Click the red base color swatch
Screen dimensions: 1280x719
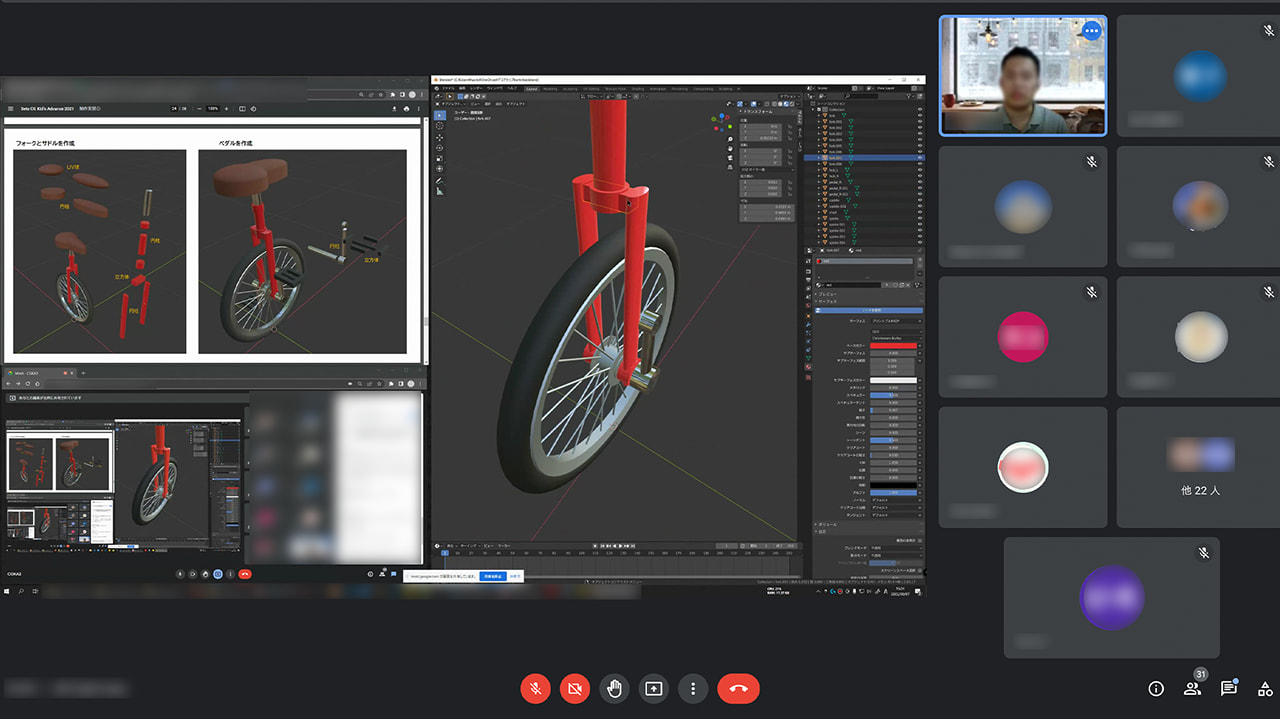point(895,345)
